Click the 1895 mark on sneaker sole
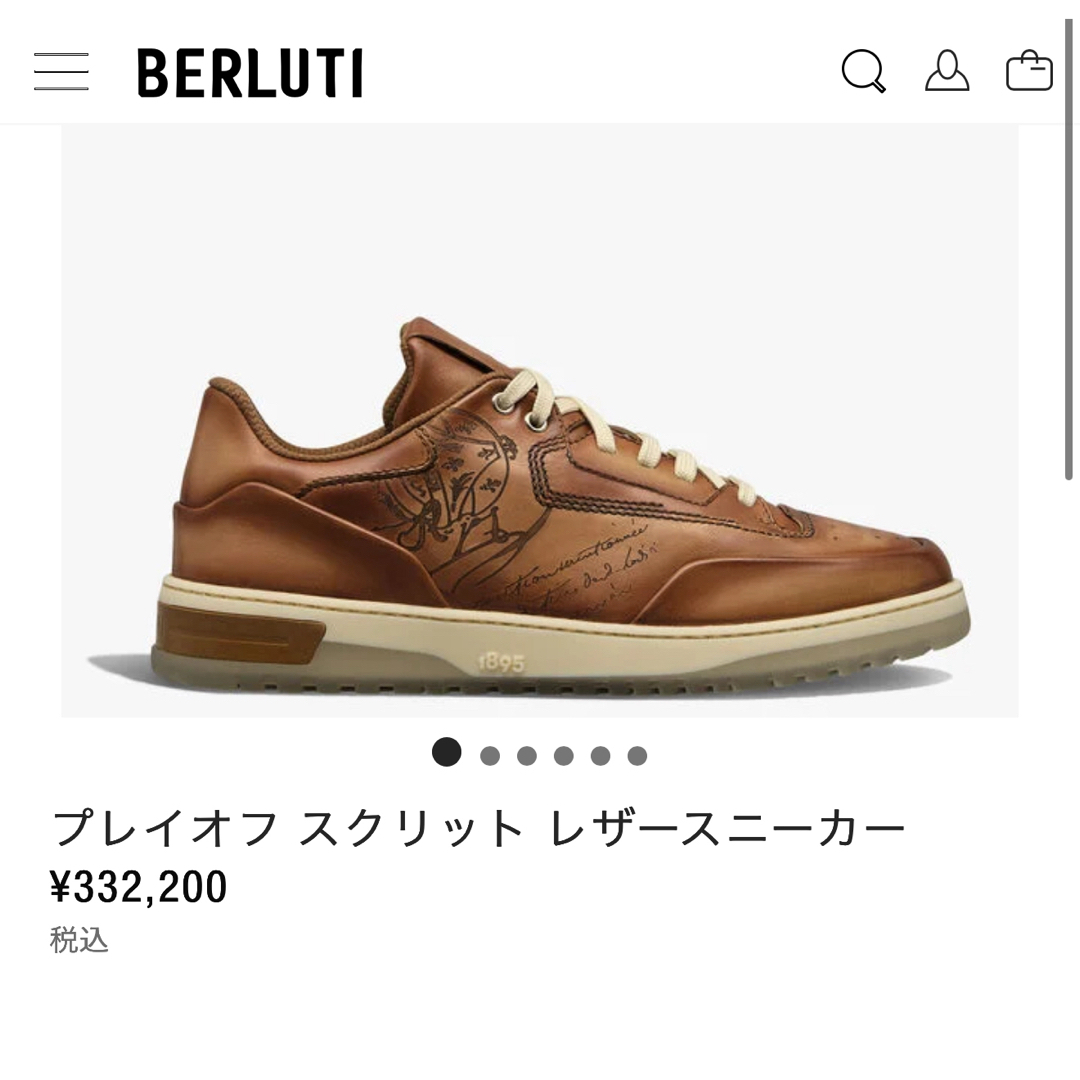Viewport: 1080px width, 1080px height. click(501, 663)
